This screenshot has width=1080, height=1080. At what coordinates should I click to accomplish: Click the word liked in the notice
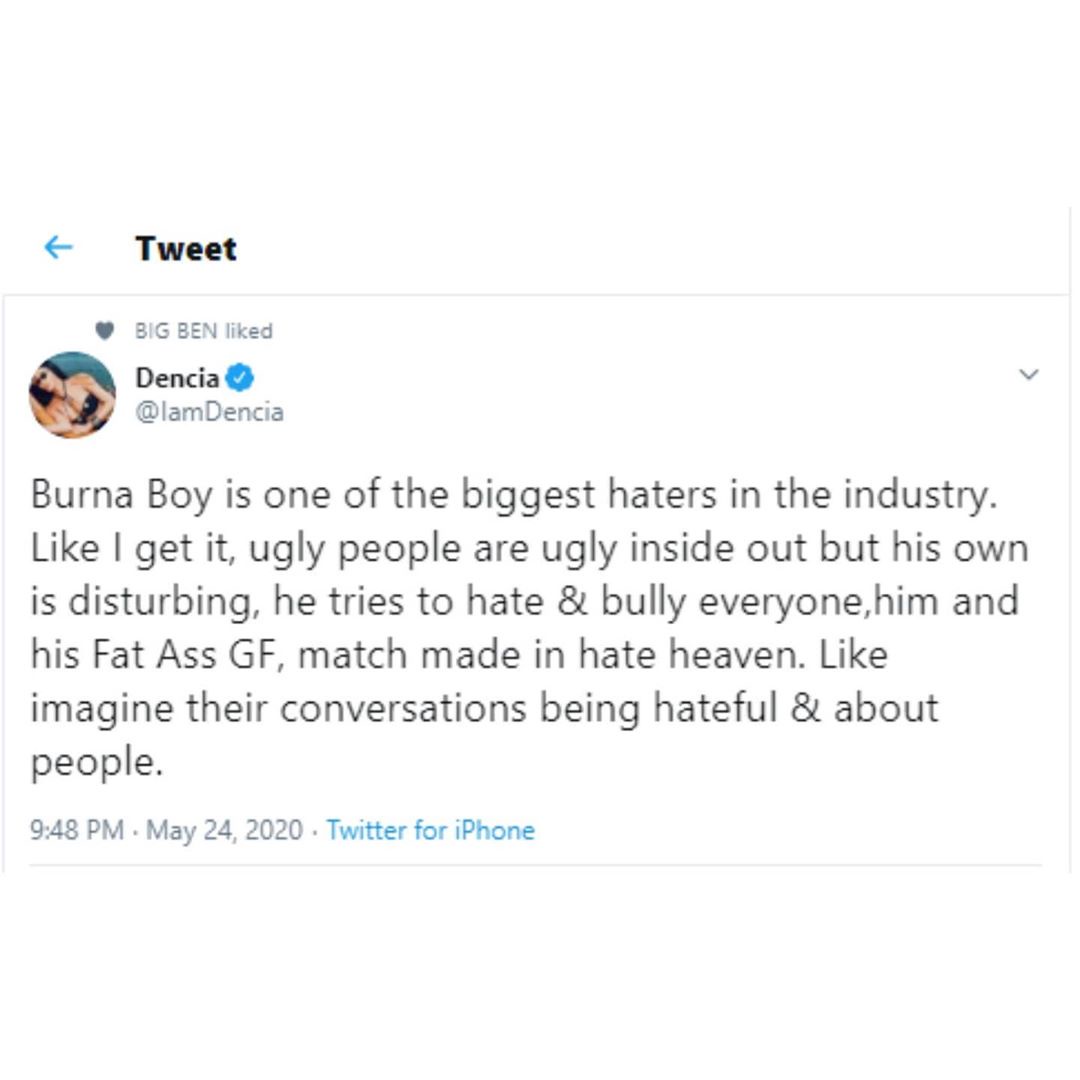249,330
